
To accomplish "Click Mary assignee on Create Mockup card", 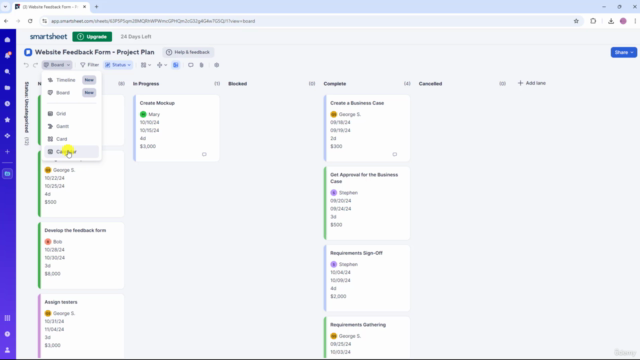I will tap(150, 114).
